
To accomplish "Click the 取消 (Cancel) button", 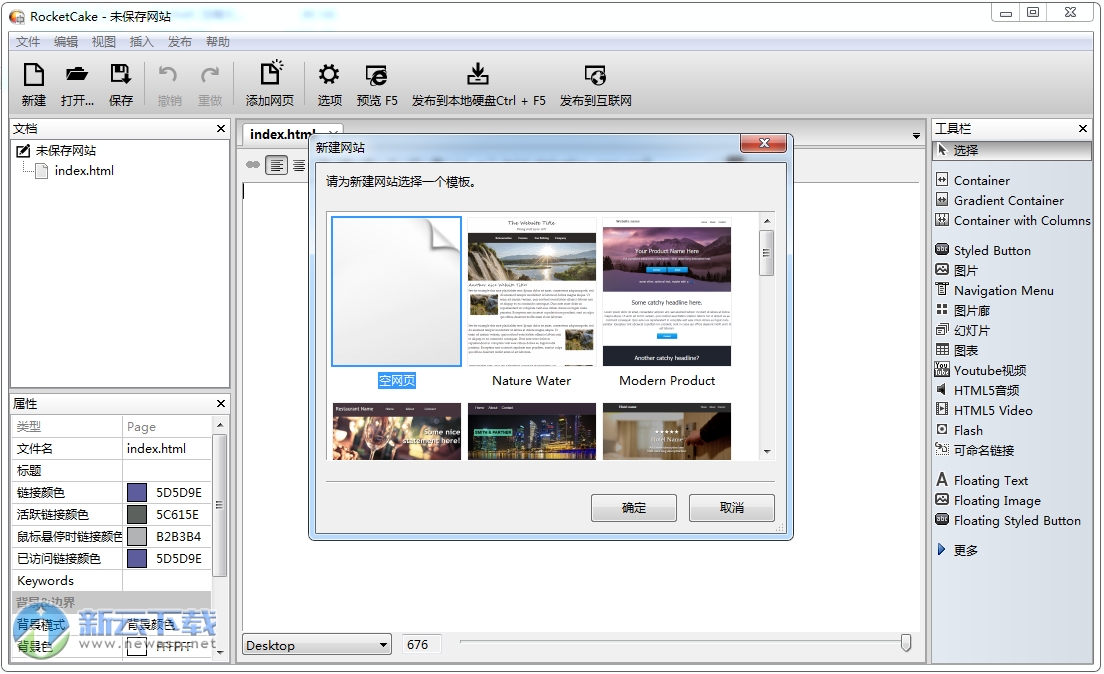I will [x=731, y=508].
